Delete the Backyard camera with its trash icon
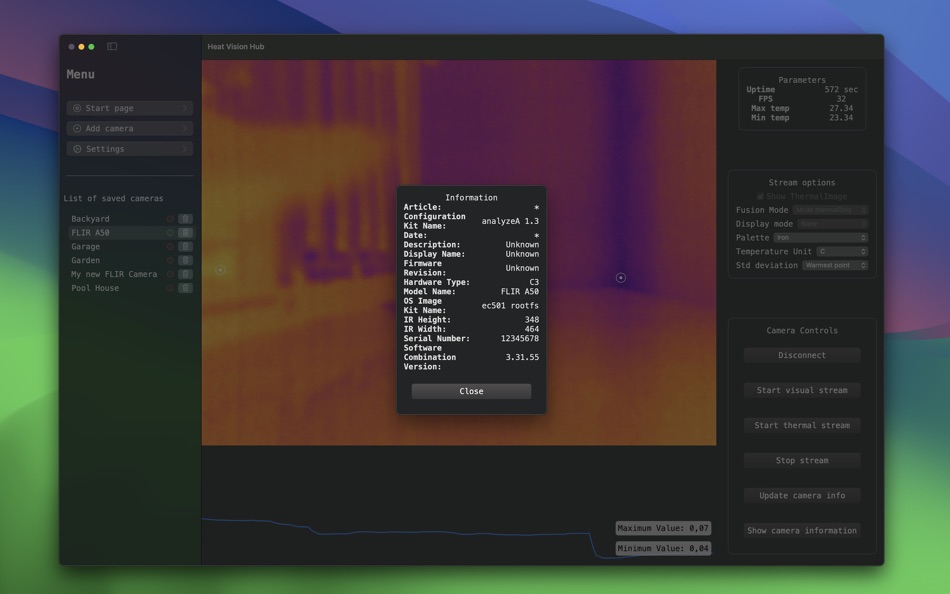Screen dimensions: 950x594 point(185,219)
